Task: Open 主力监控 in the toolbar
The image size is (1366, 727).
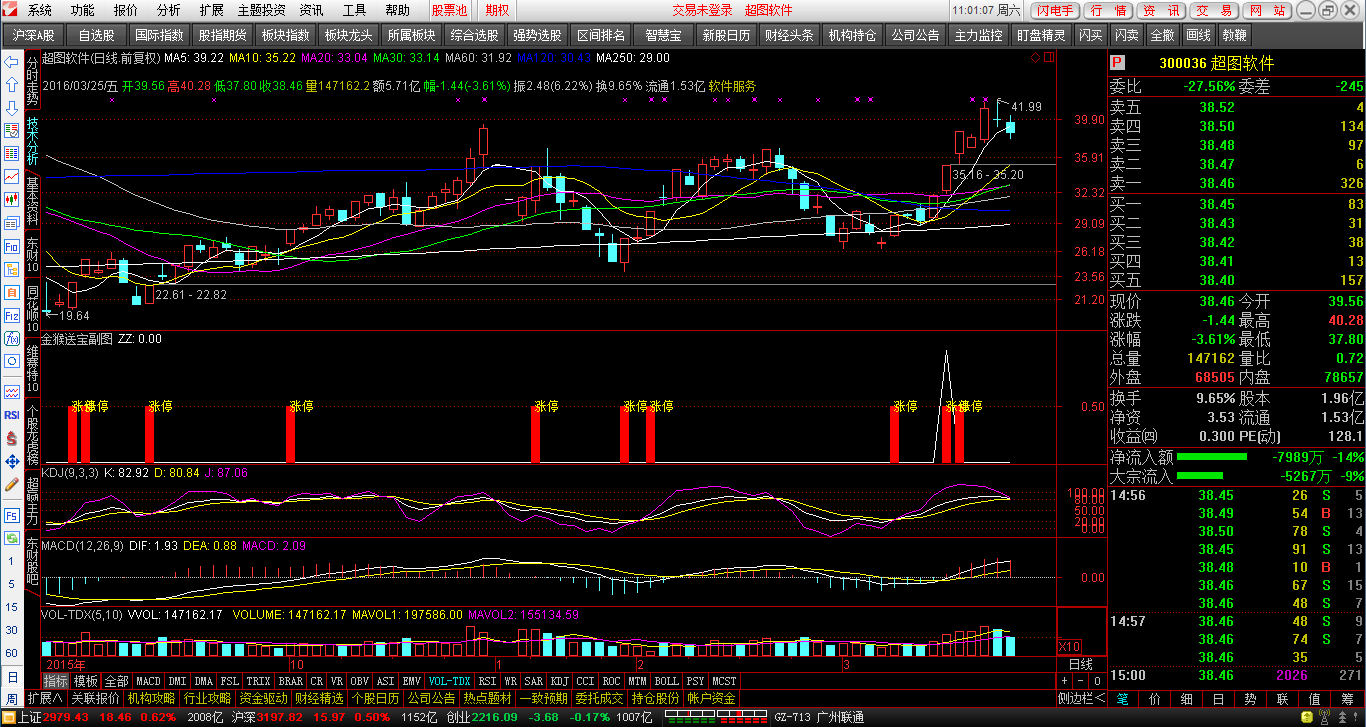Action: point(979,35)
